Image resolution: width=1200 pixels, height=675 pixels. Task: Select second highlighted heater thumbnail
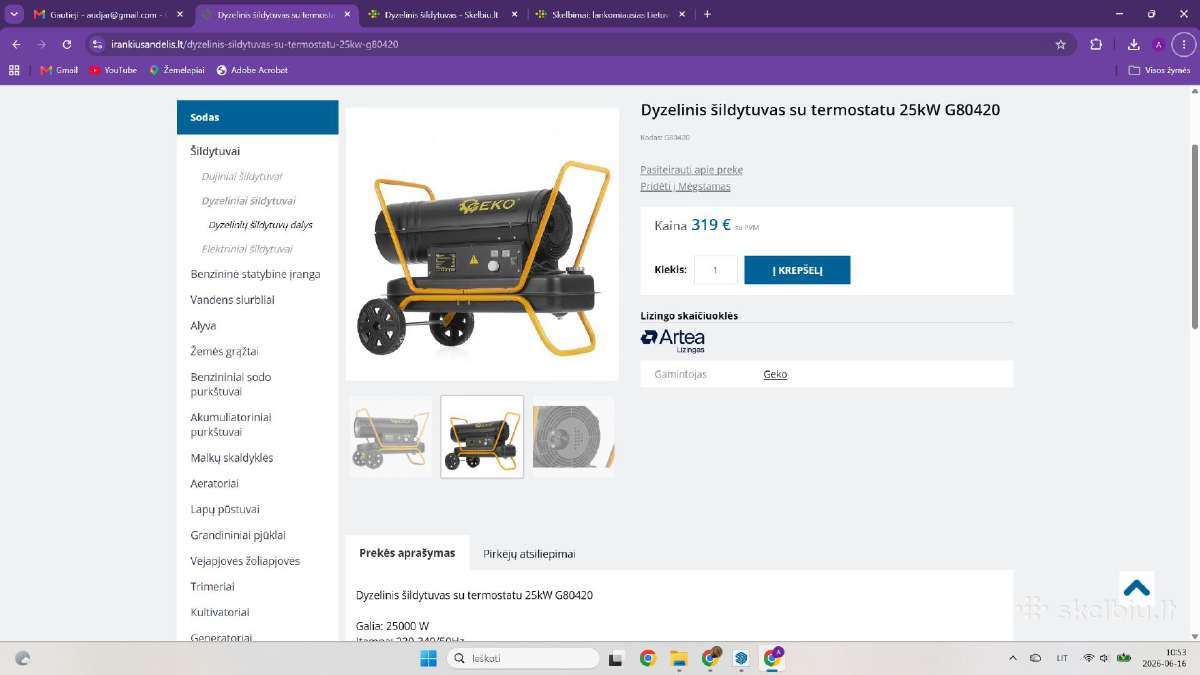pos(482,436)
